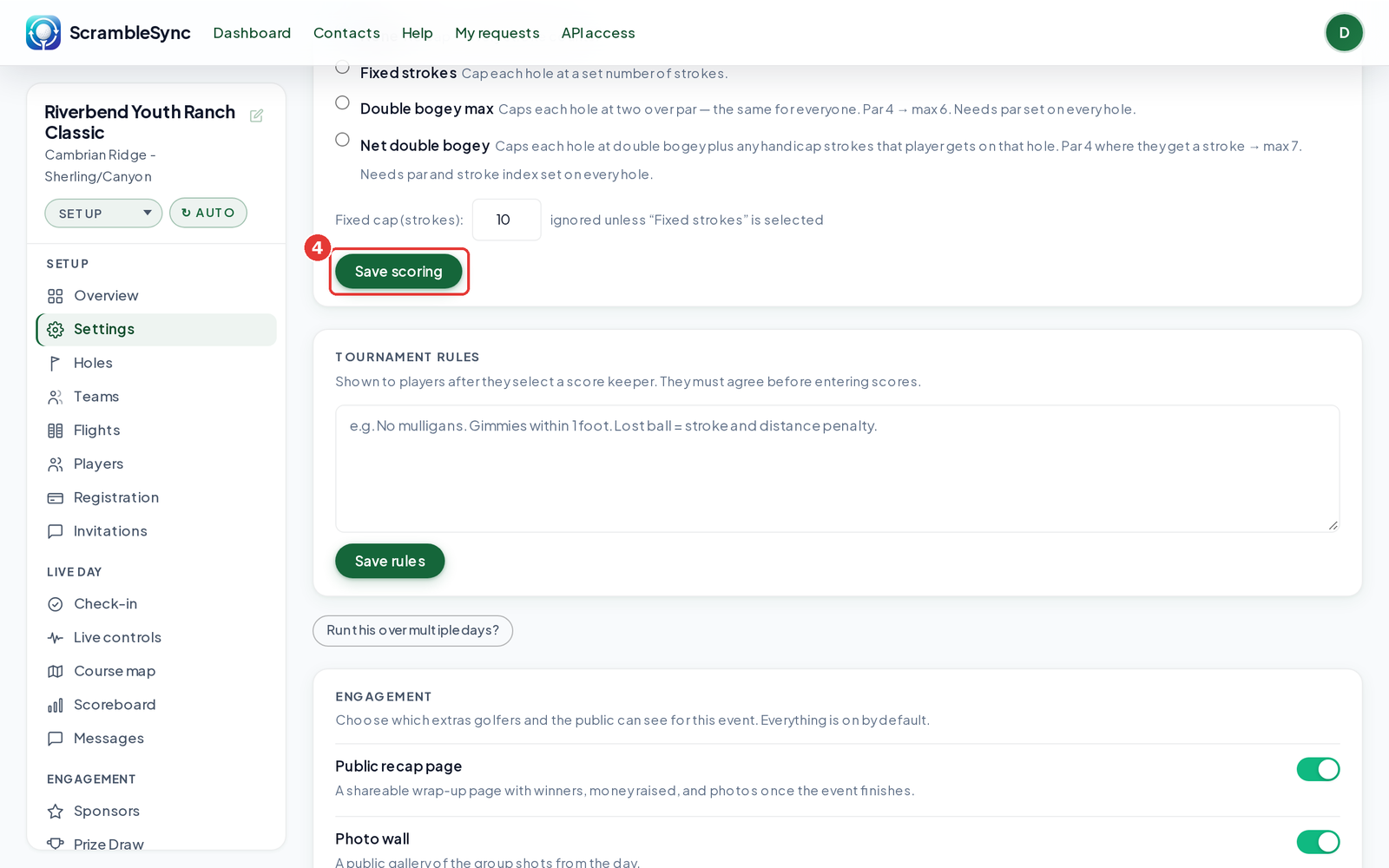
Task: Click the Live controls pulse icon
Action: 56,638
